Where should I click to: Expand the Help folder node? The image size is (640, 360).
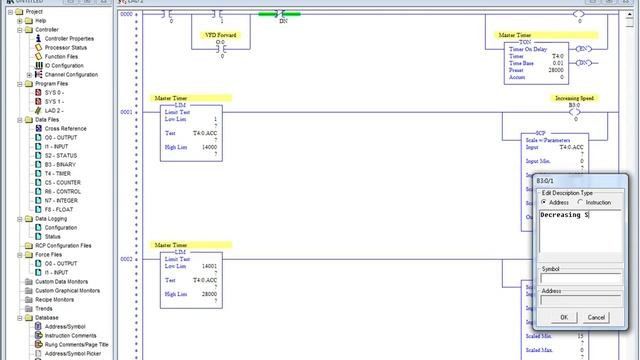pos(20,21)
